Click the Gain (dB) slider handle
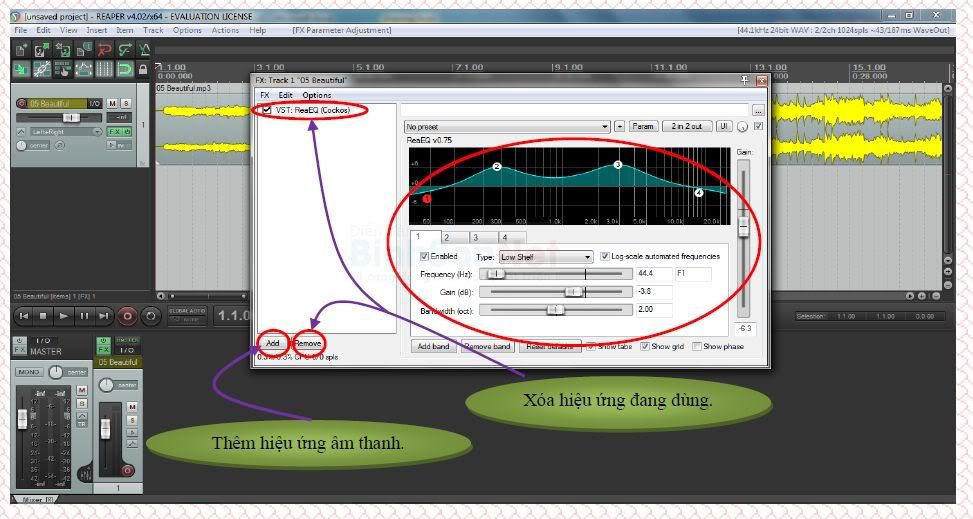Screen dimensions: 973x519 tap(573, 292)
